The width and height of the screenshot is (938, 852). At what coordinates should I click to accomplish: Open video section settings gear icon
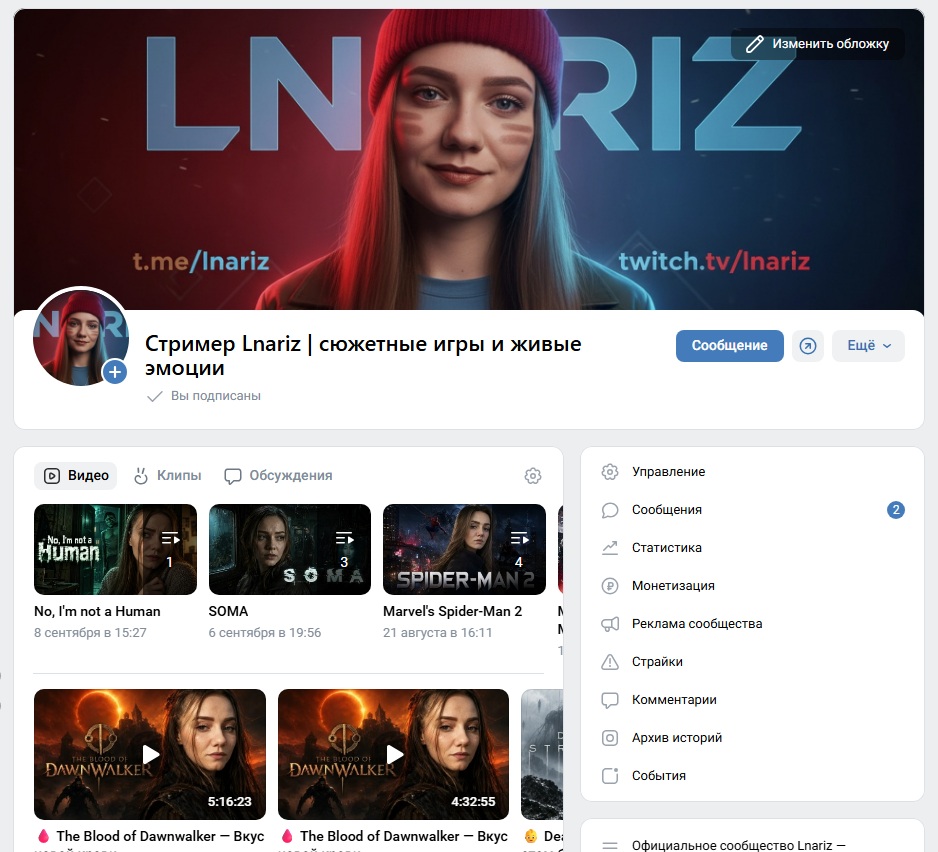click(533, 476)
